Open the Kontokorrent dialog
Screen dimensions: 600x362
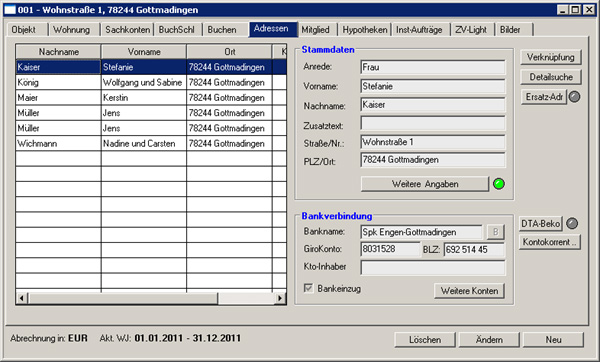[x=549, y=242]
